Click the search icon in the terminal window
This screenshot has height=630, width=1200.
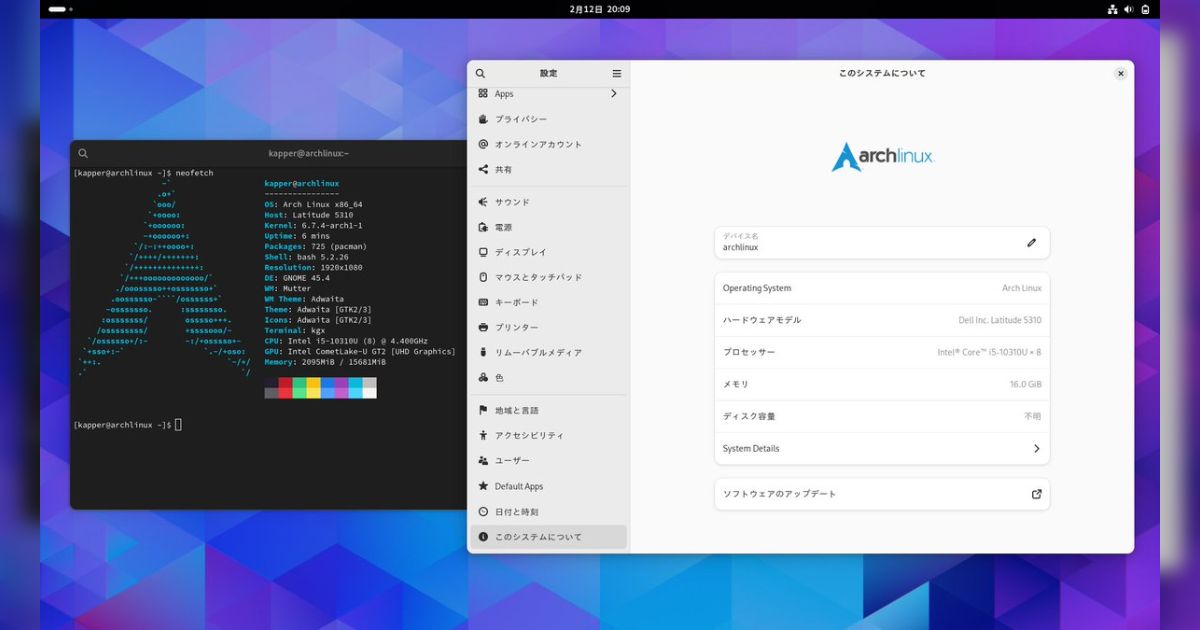tap(83, 153)
